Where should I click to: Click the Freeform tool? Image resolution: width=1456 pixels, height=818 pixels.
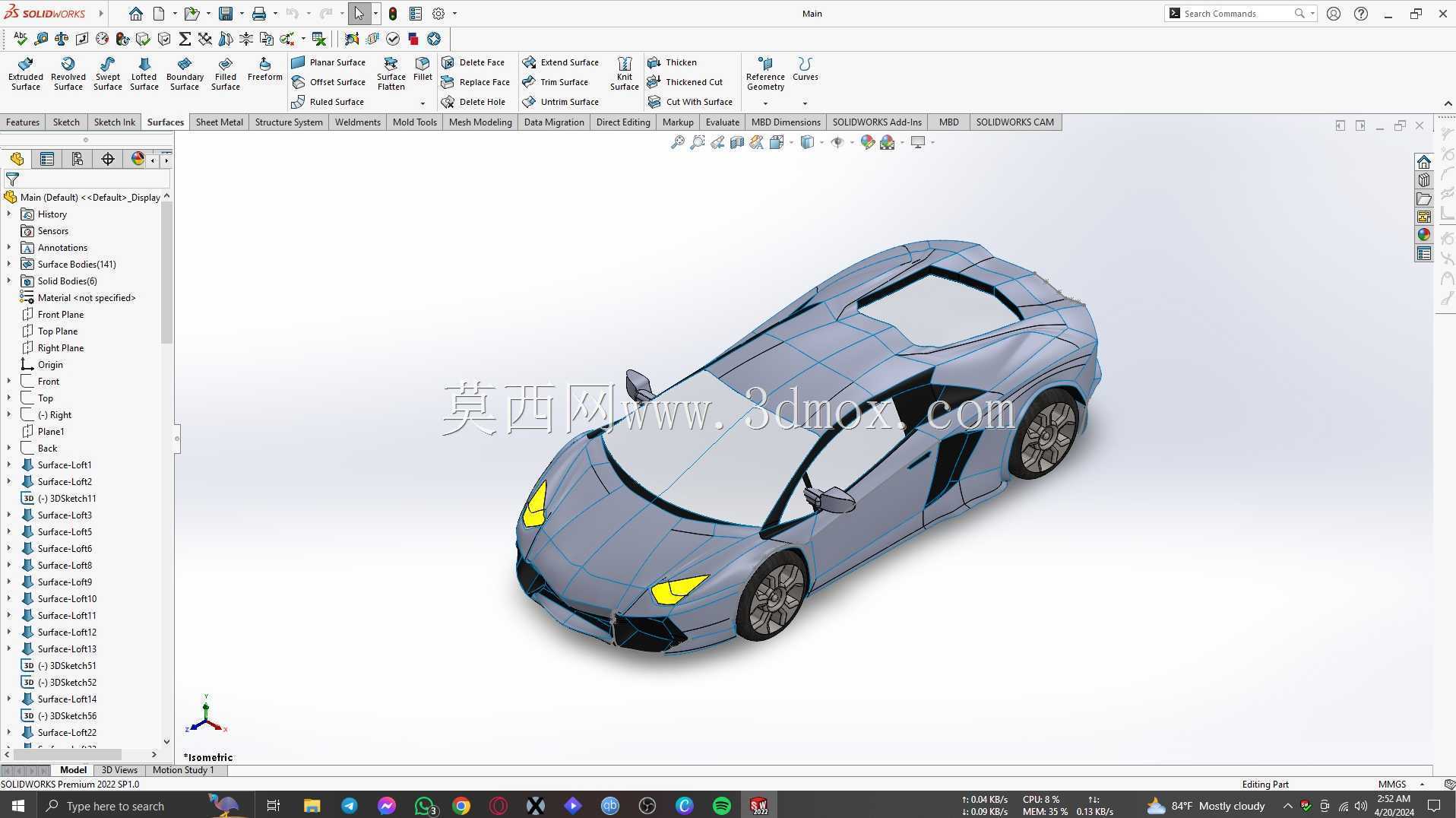point(264,68)
